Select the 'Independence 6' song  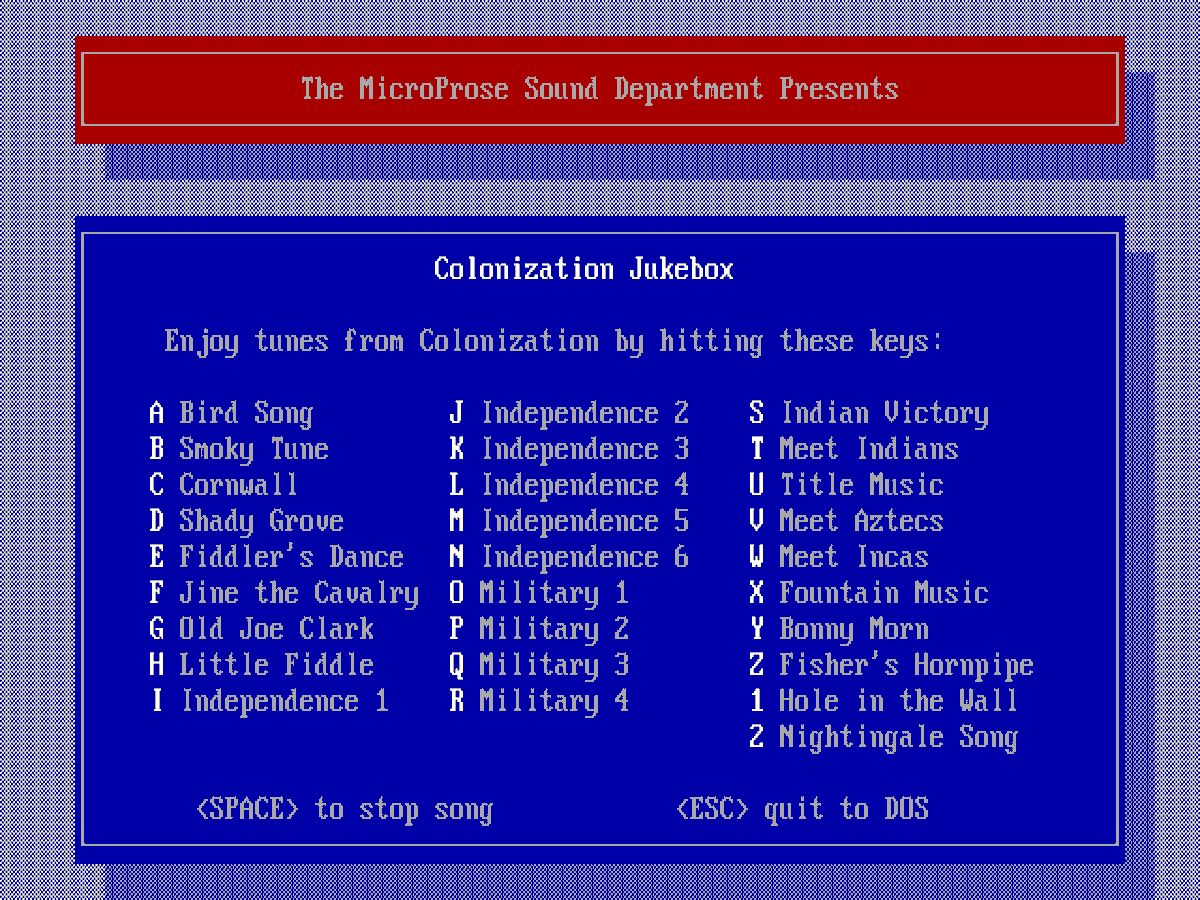click(569, 557)
